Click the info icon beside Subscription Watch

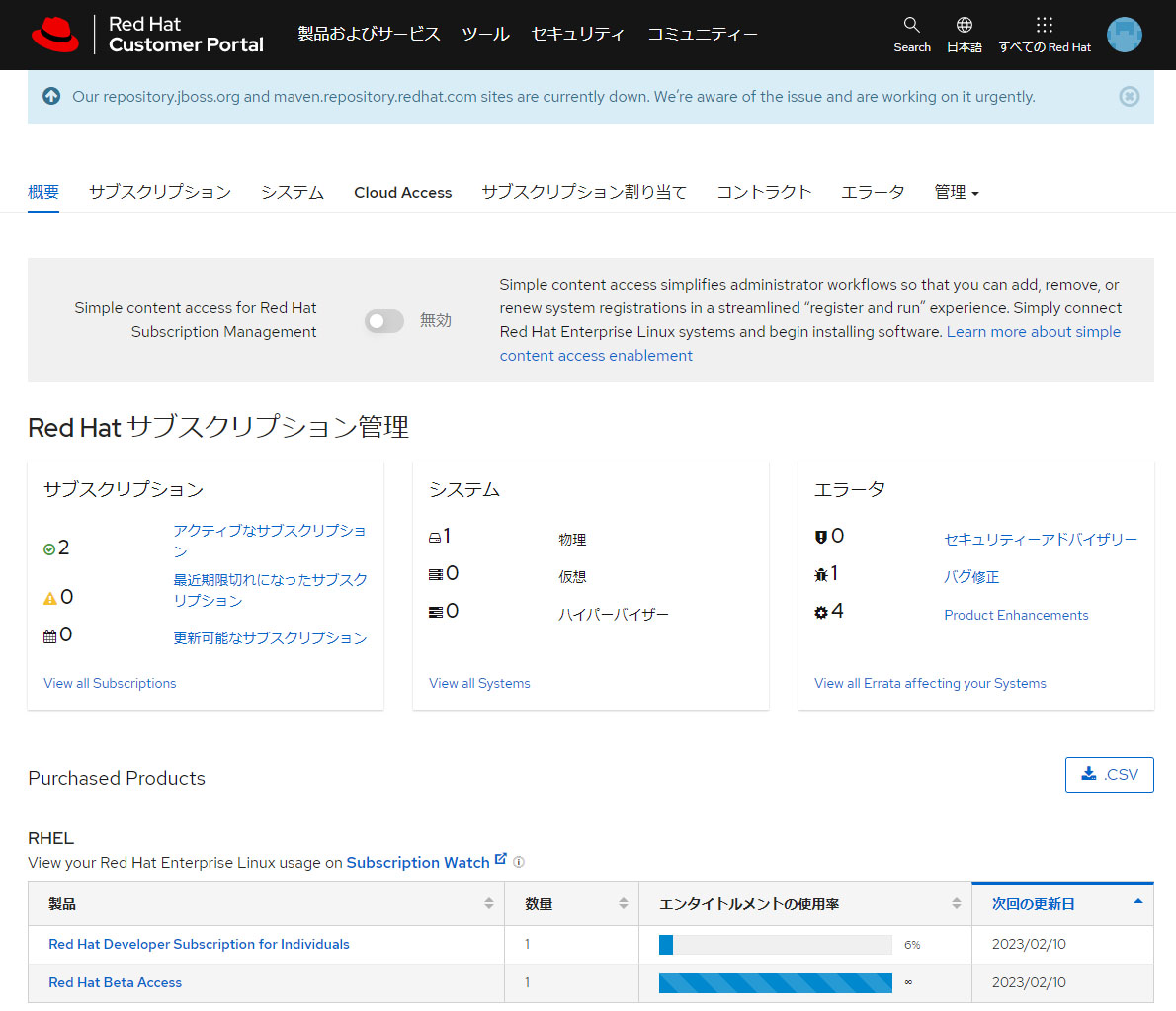tap(518, 862)
